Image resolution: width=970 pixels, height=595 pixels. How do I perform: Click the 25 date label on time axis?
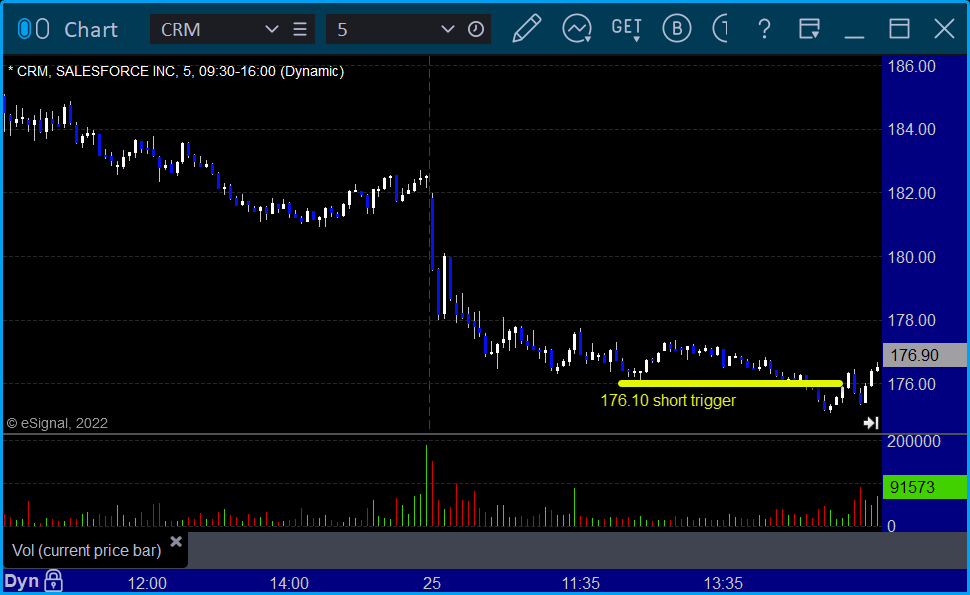pyautogui.click(x=432, y=583)
